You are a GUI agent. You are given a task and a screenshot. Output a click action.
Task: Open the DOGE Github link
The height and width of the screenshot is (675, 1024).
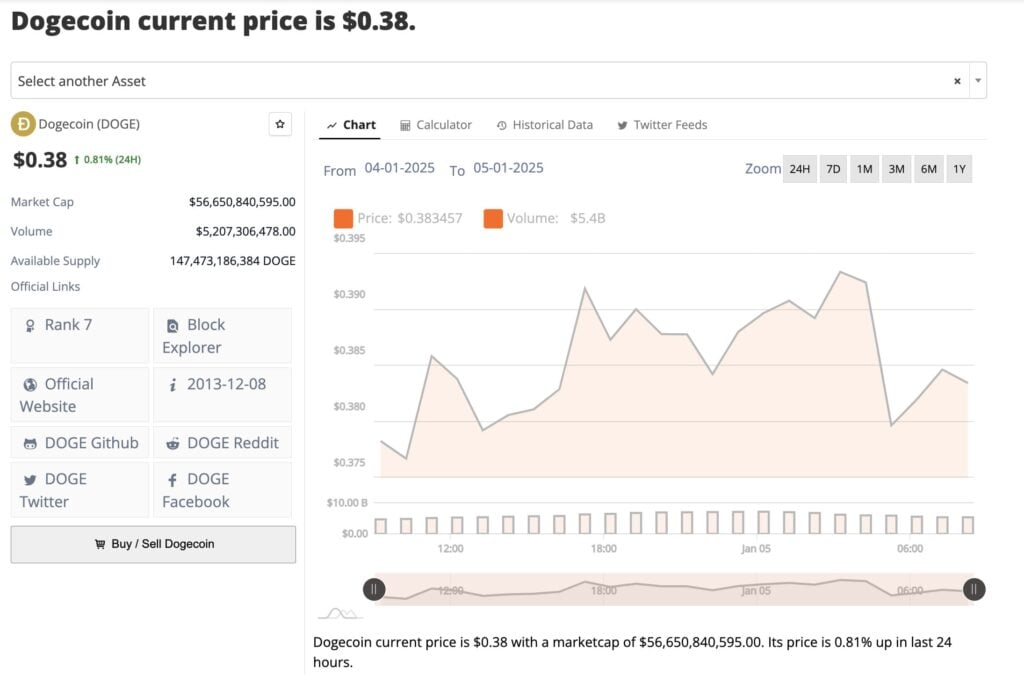pos(80,443)
